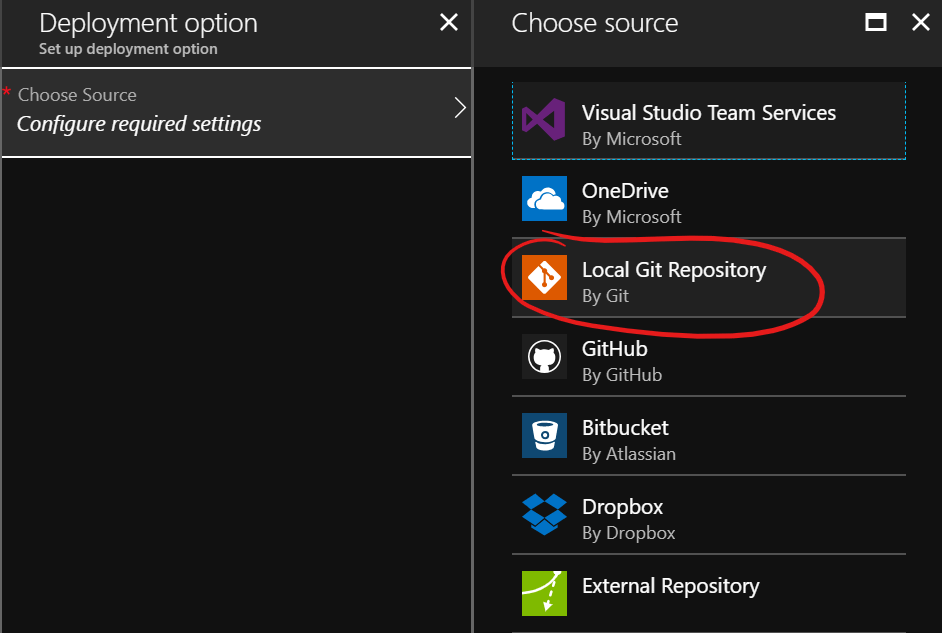The height and width of the screenshot is (633, 942).
Task: Expand the Choose Source chevron arrow
Action: 460,109
